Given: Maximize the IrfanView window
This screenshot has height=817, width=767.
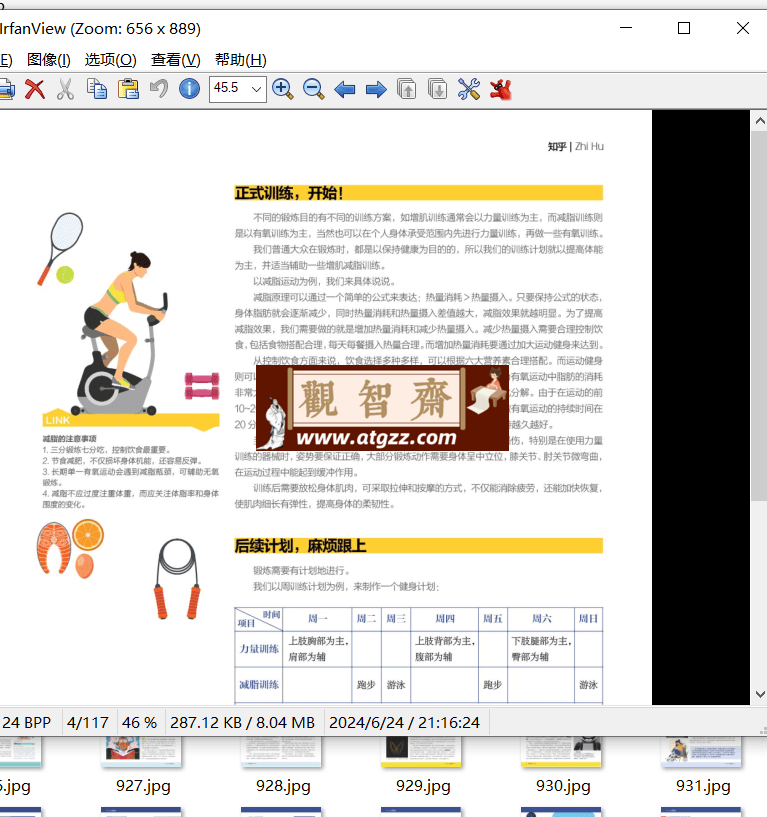Looking at the screenshot, I should [684, 28].
